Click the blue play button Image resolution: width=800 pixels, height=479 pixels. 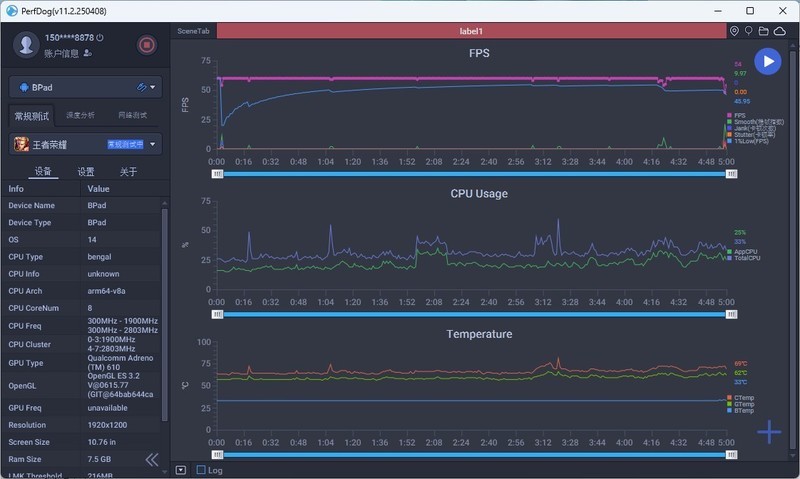(767, 61)
